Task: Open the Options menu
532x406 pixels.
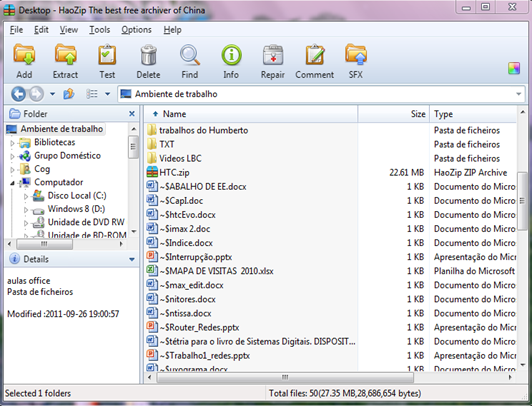Action: tap(136, 30)
